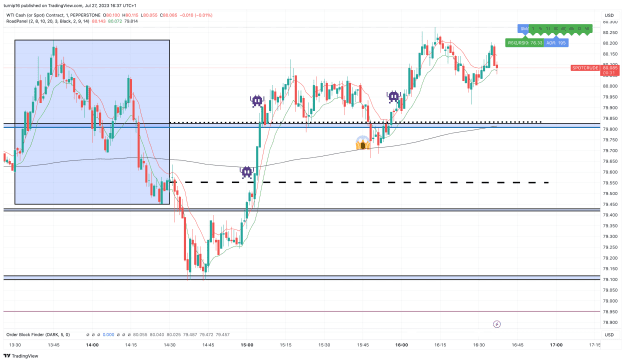Click the ghost marker near 16:00
The height and width of the screenshot is (362, 625).
pos(393,97)
